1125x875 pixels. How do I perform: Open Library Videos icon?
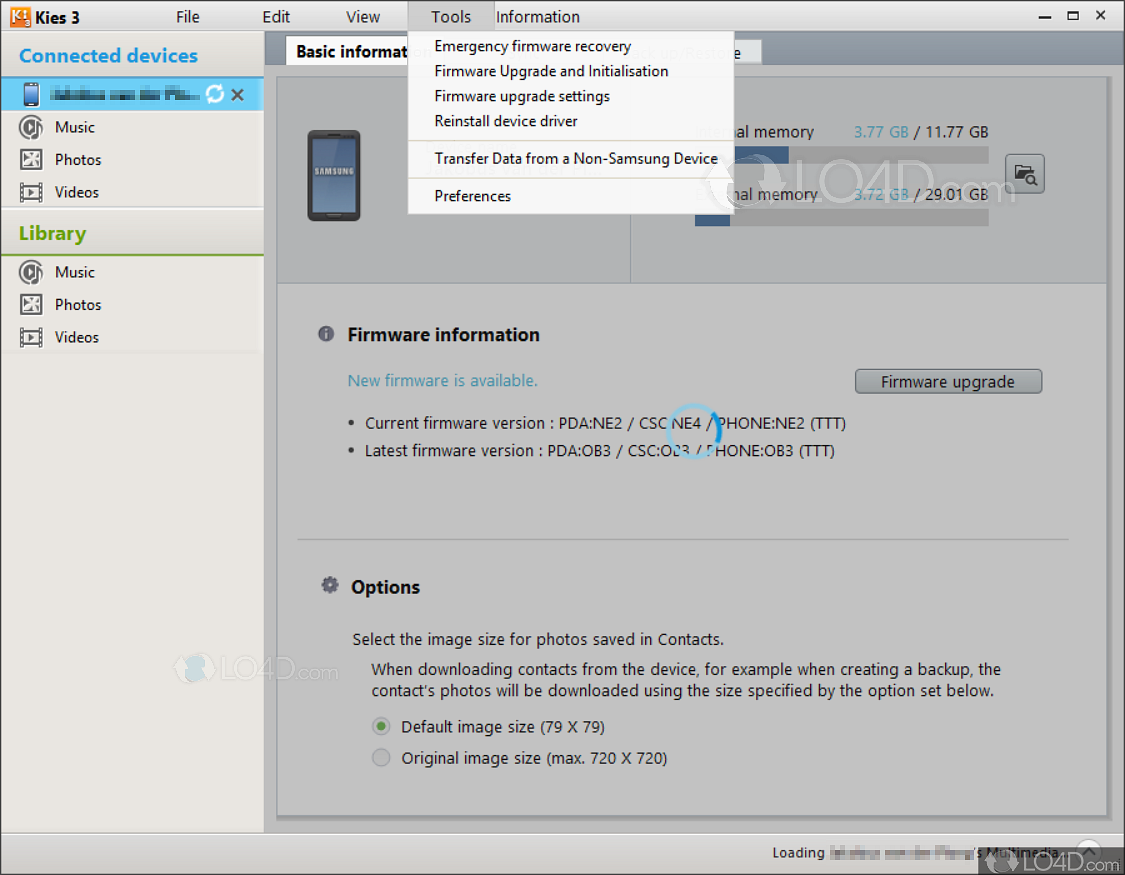[x=31, y=337]
